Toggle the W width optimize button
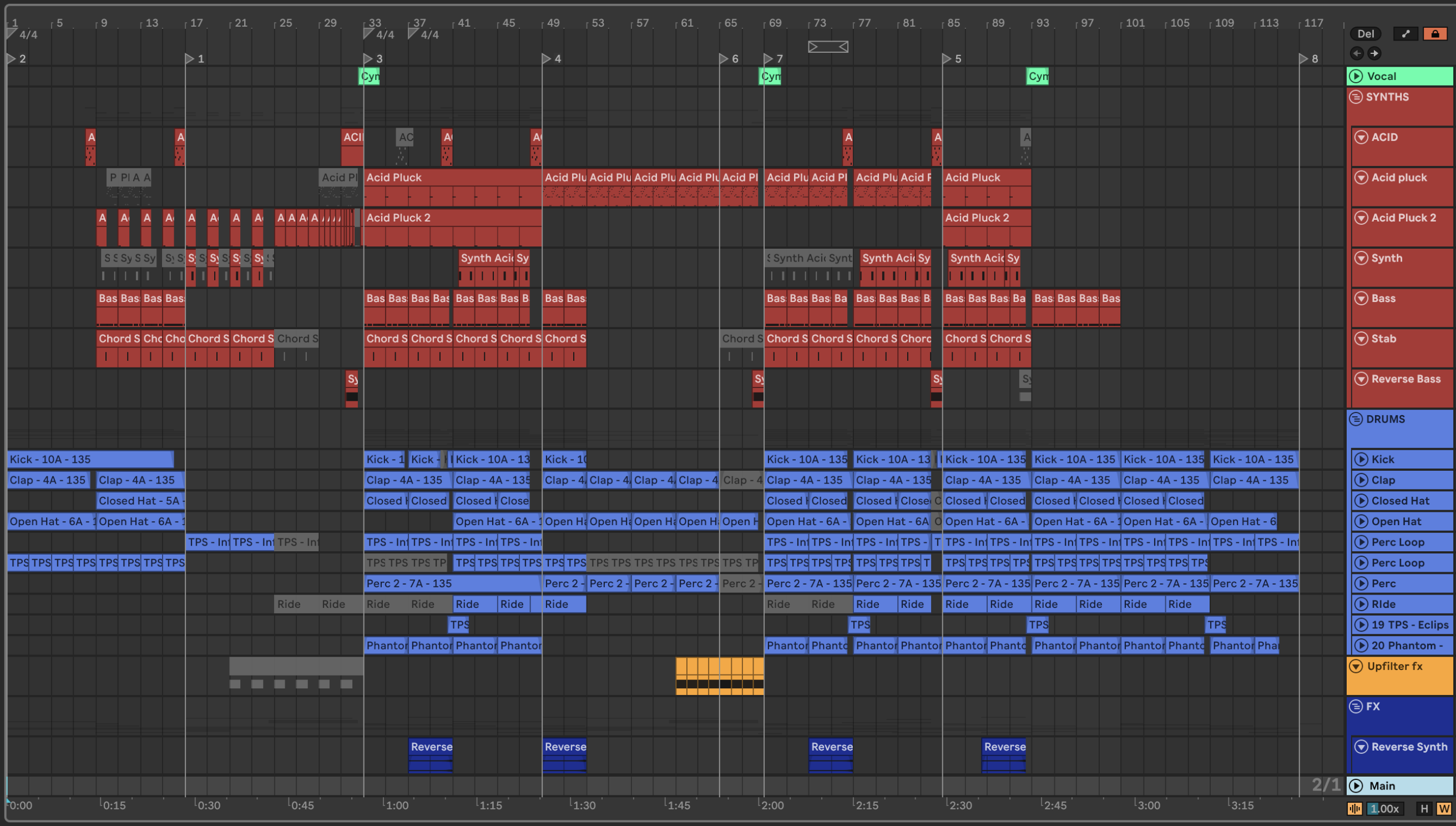Screen dimensions: 1456x826 (x=1444, y=808)
